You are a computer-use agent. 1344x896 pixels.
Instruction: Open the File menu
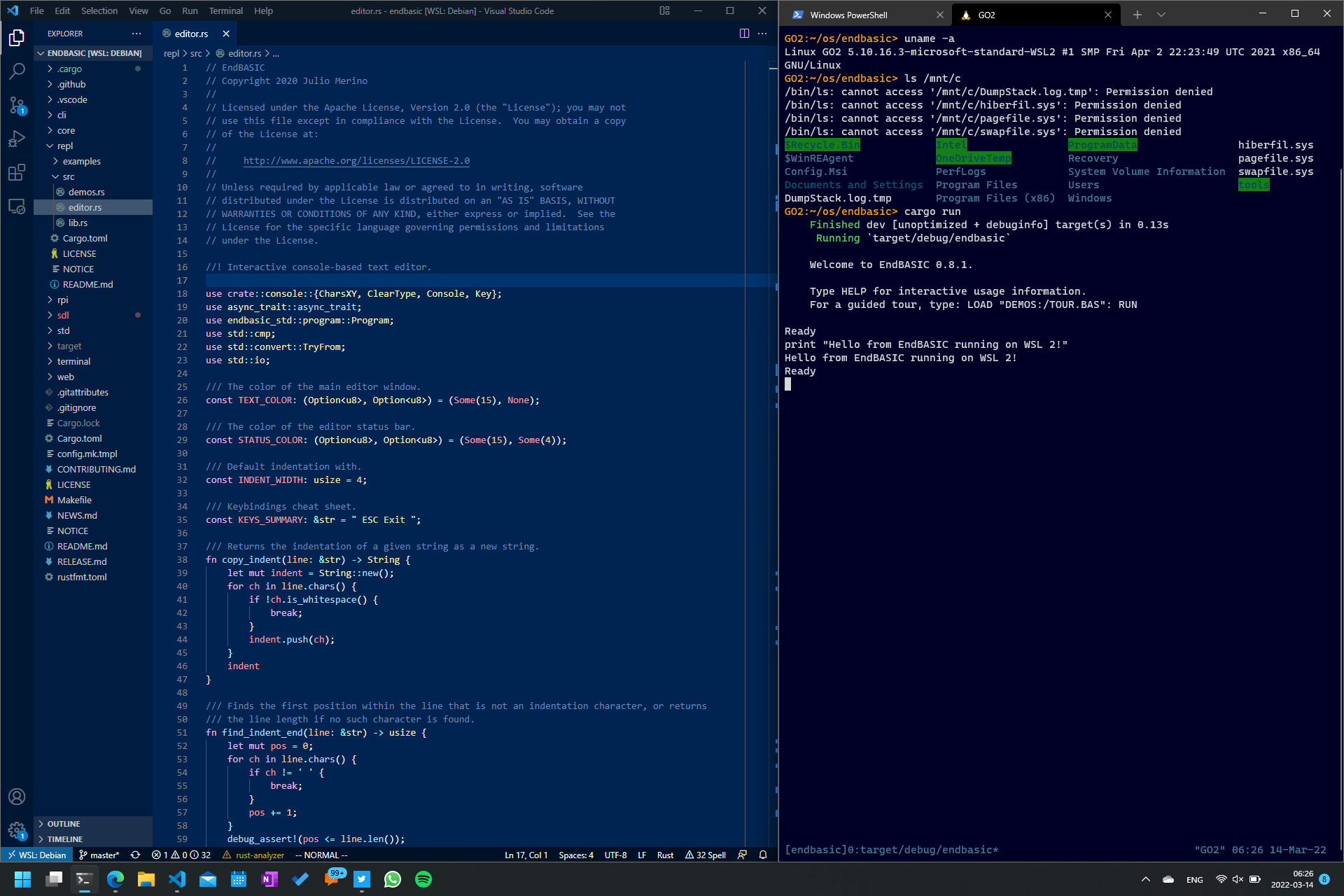[37, 10]
